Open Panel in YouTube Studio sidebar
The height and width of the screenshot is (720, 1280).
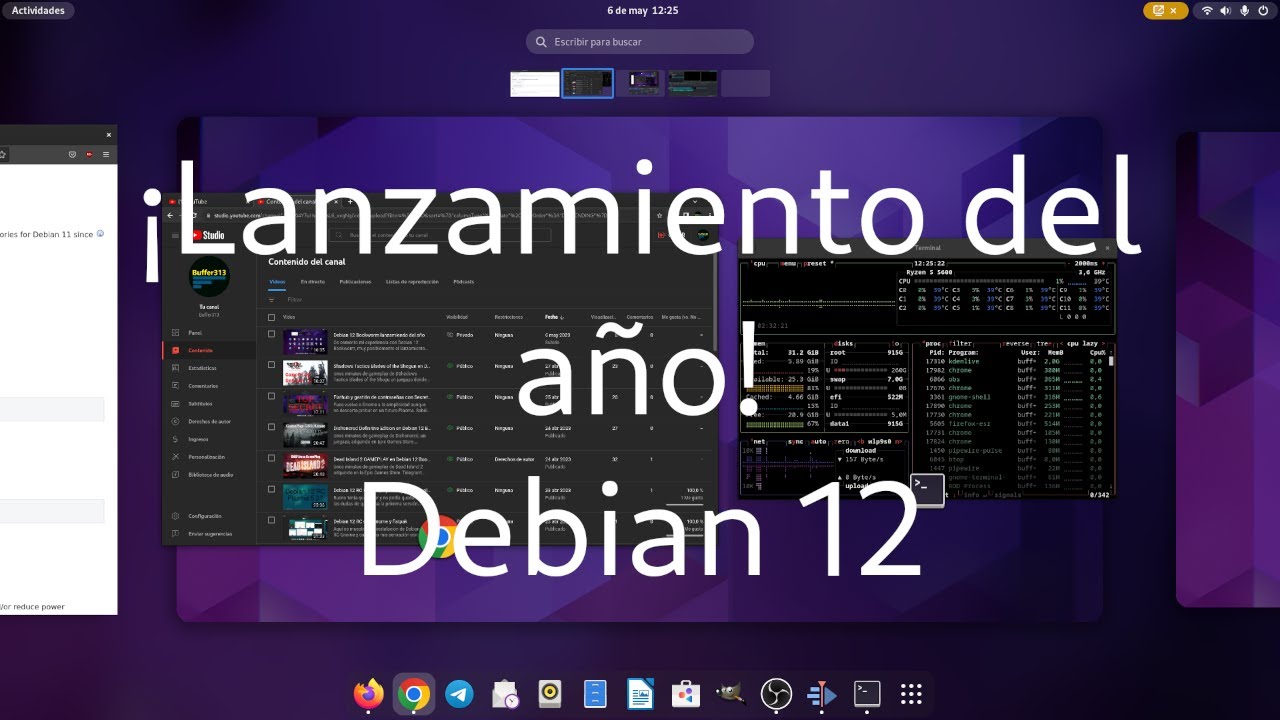[x=209, y=332]
